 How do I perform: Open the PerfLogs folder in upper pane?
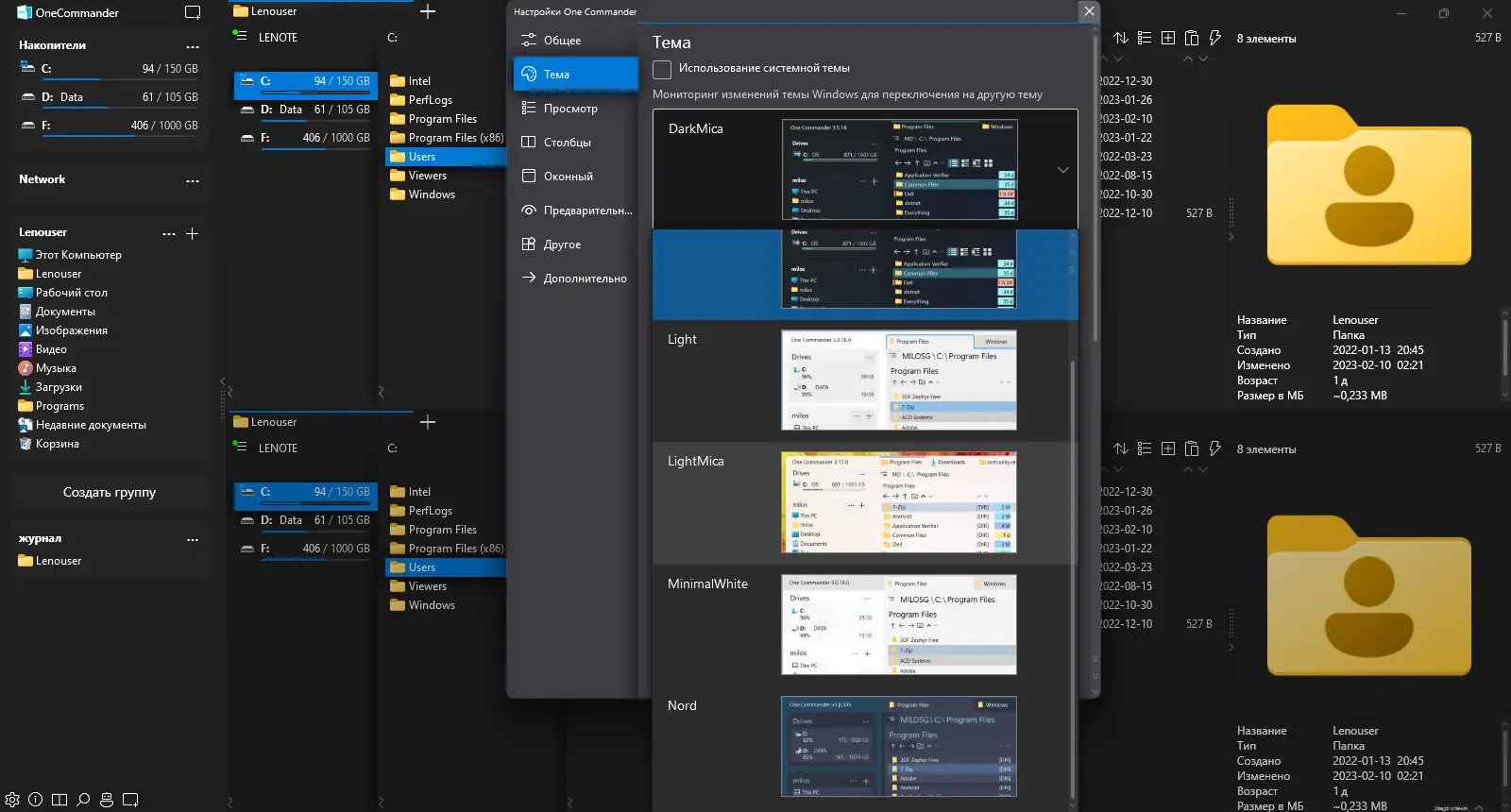pyautogui.click(x=421, y=100)
